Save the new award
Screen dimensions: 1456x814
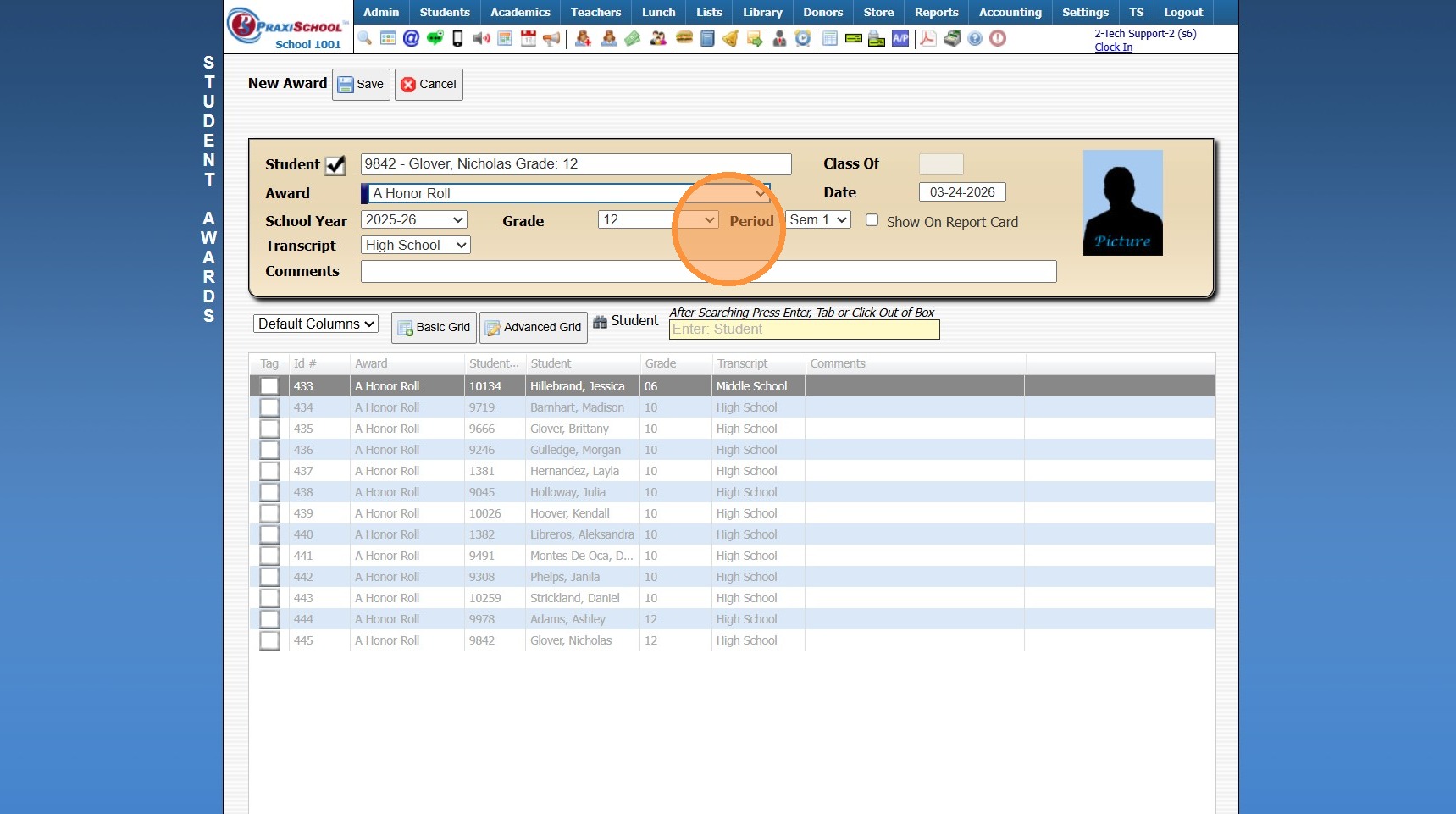361,84
